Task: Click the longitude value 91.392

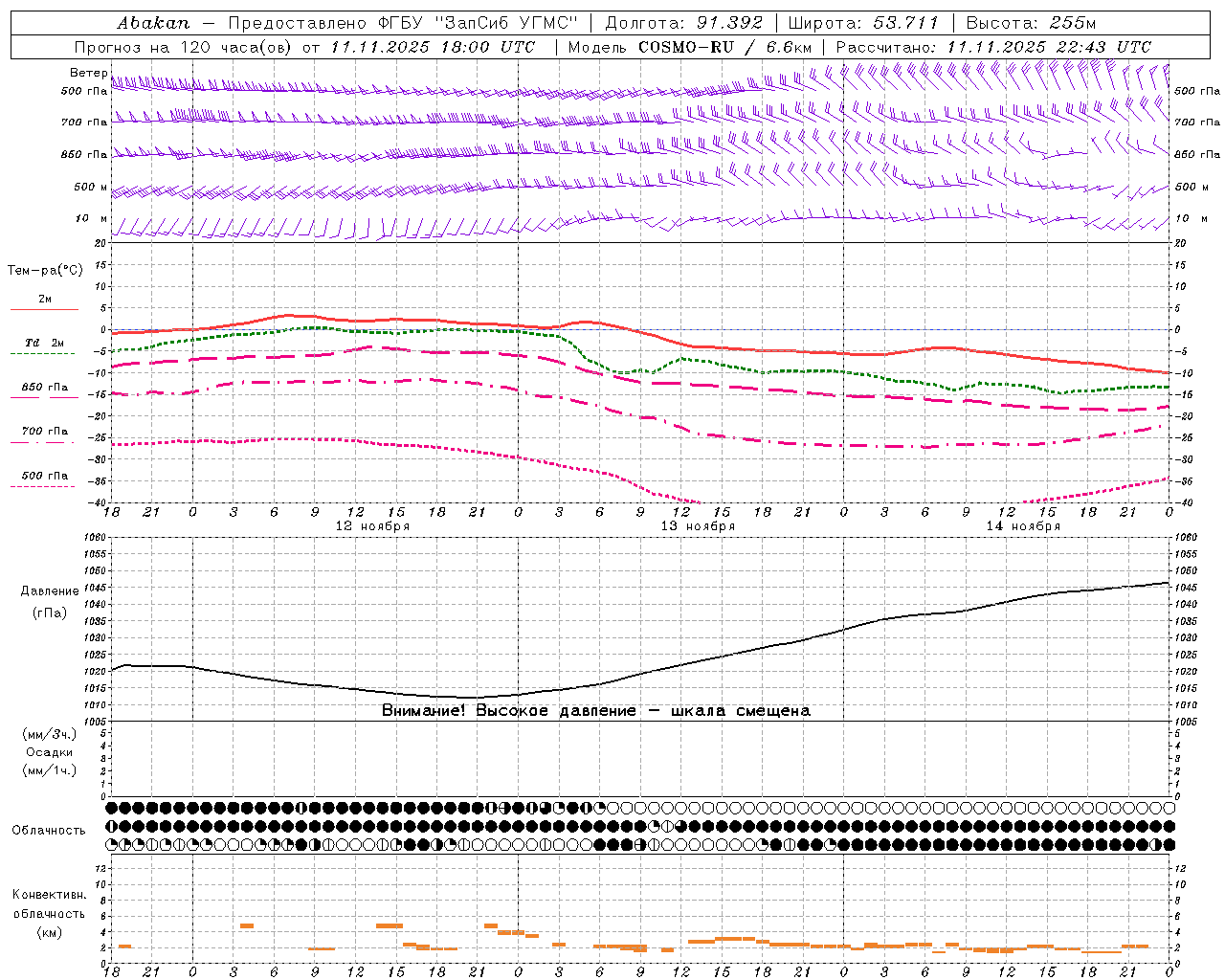Action: 729,23
